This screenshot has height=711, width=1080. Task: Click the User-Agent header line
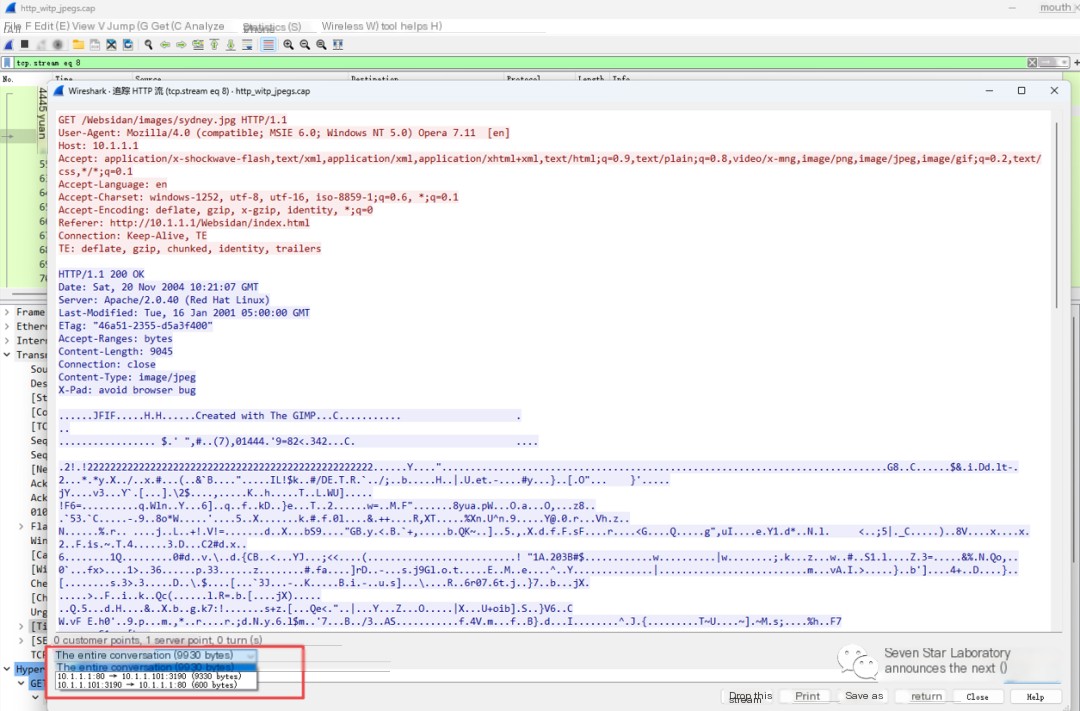(x=284, y=133)
